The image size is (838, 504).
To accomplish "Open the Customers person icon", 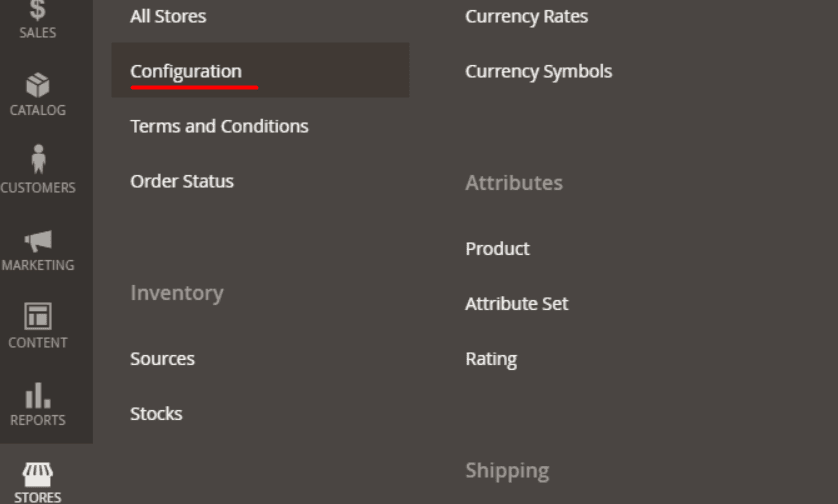I will pyautogui.click(x=38, y=159).
